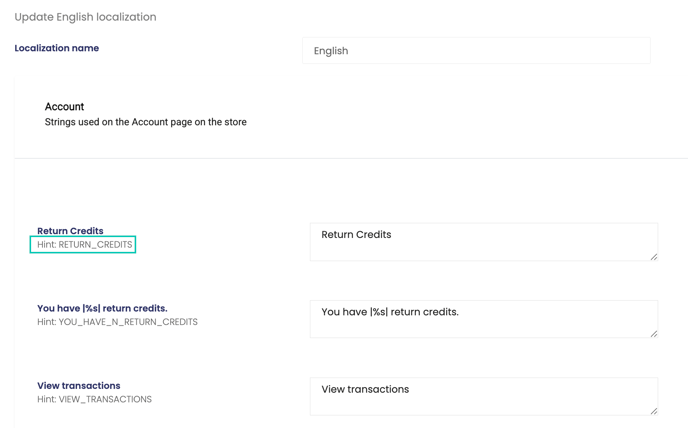Click the bold 'Return Credits' field label
Viewport: 688px width, 428px height.
click(x=70, y=231)
